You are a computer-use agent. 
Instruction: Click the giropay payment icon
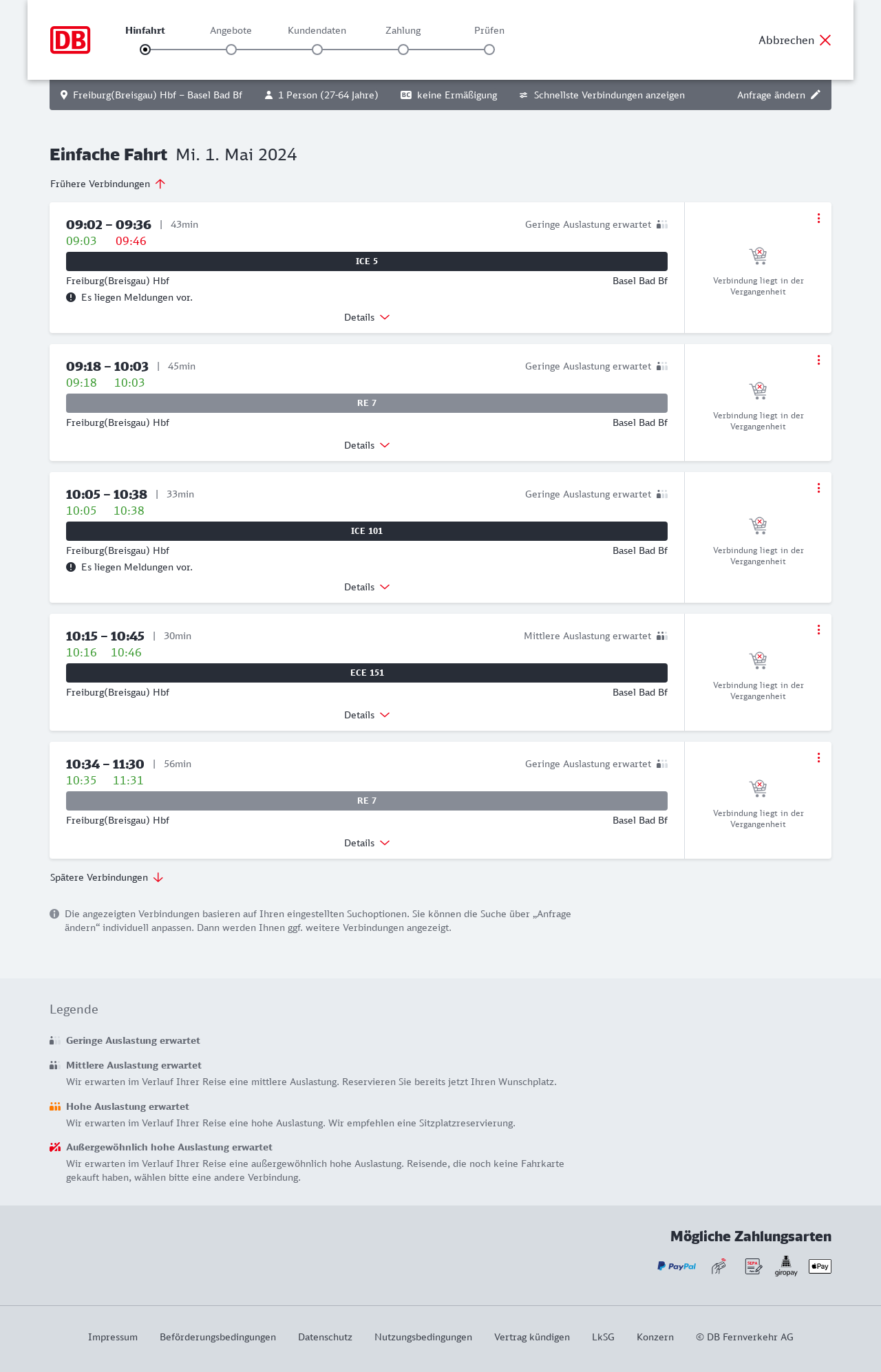pyautogui.click(x=786, y=1266)
